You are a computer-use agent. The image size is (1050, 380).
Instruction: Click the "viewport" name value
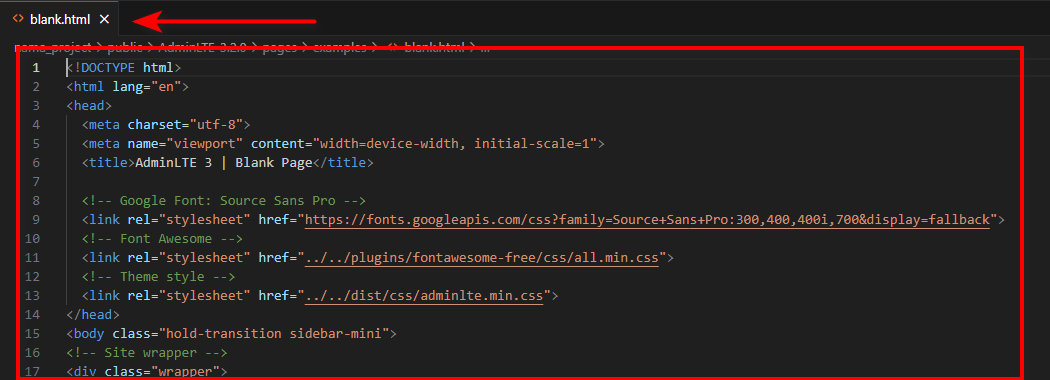click(205, 143)
